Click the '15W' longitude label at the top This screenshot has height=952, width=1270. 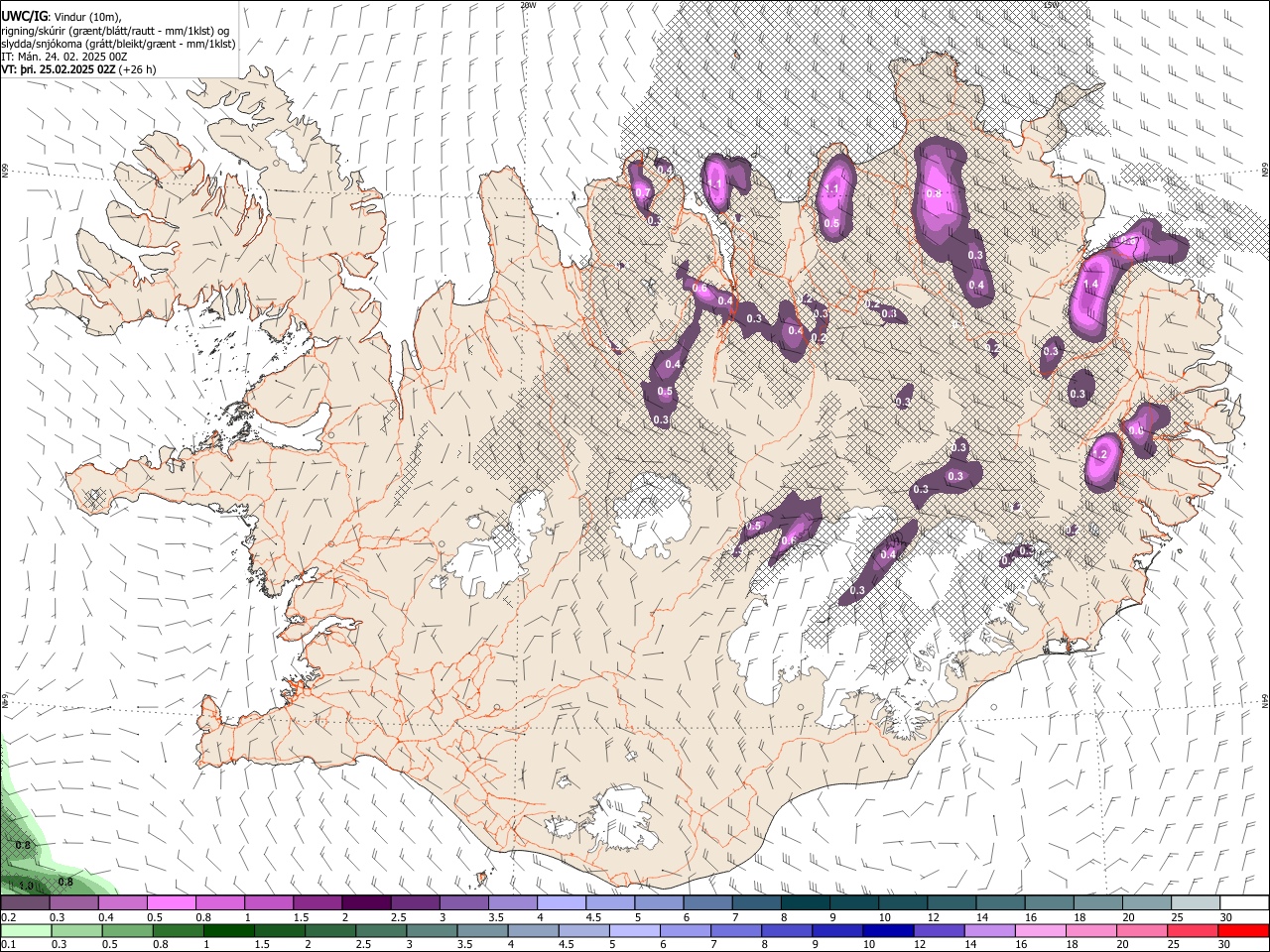(x=1052, y=5)
